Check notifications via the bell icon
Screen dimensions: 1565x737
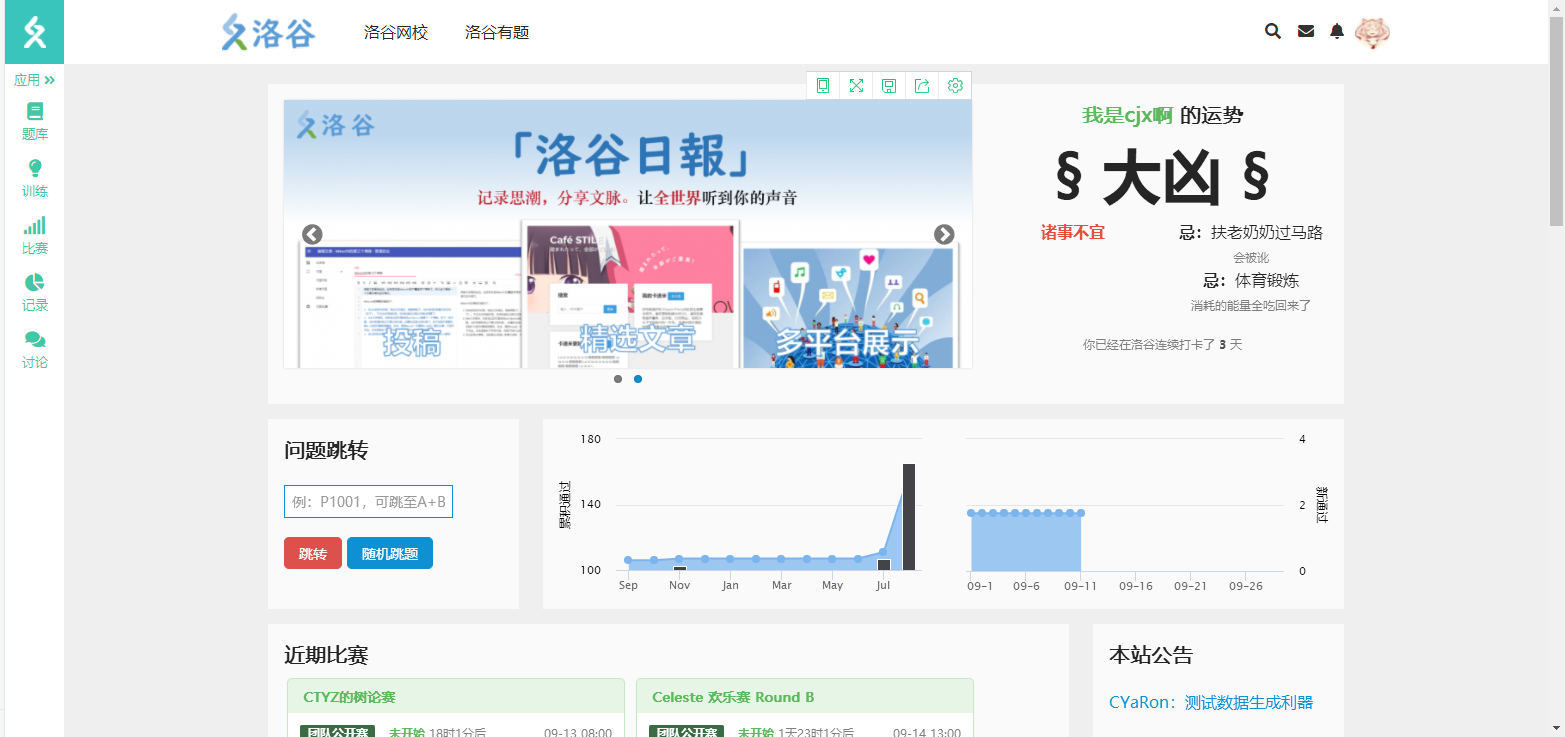tap(1336, 31)
